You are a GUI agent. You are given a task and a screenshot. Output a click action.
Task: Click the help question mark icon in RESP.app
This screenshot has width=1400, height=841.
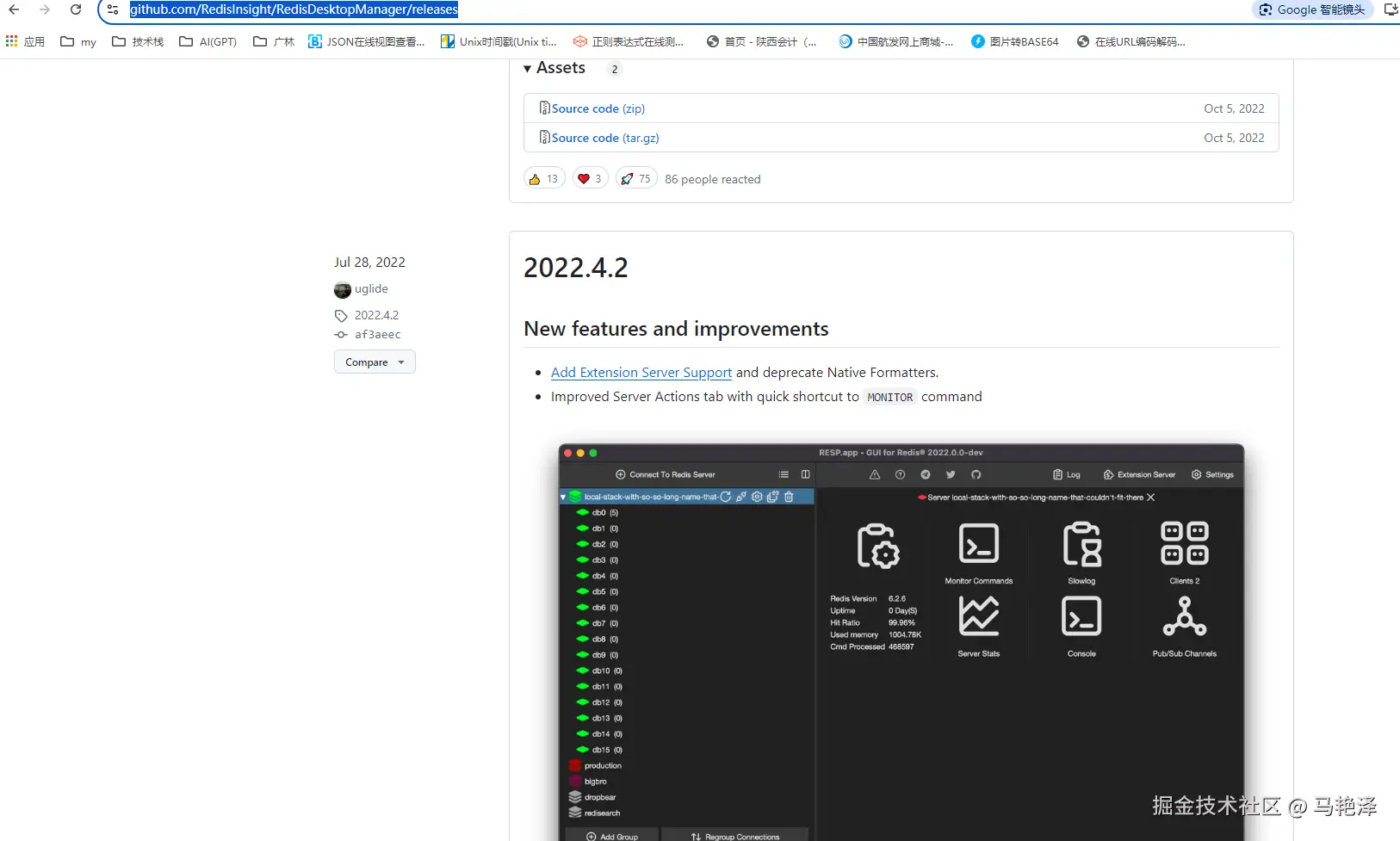pos(900,474)
